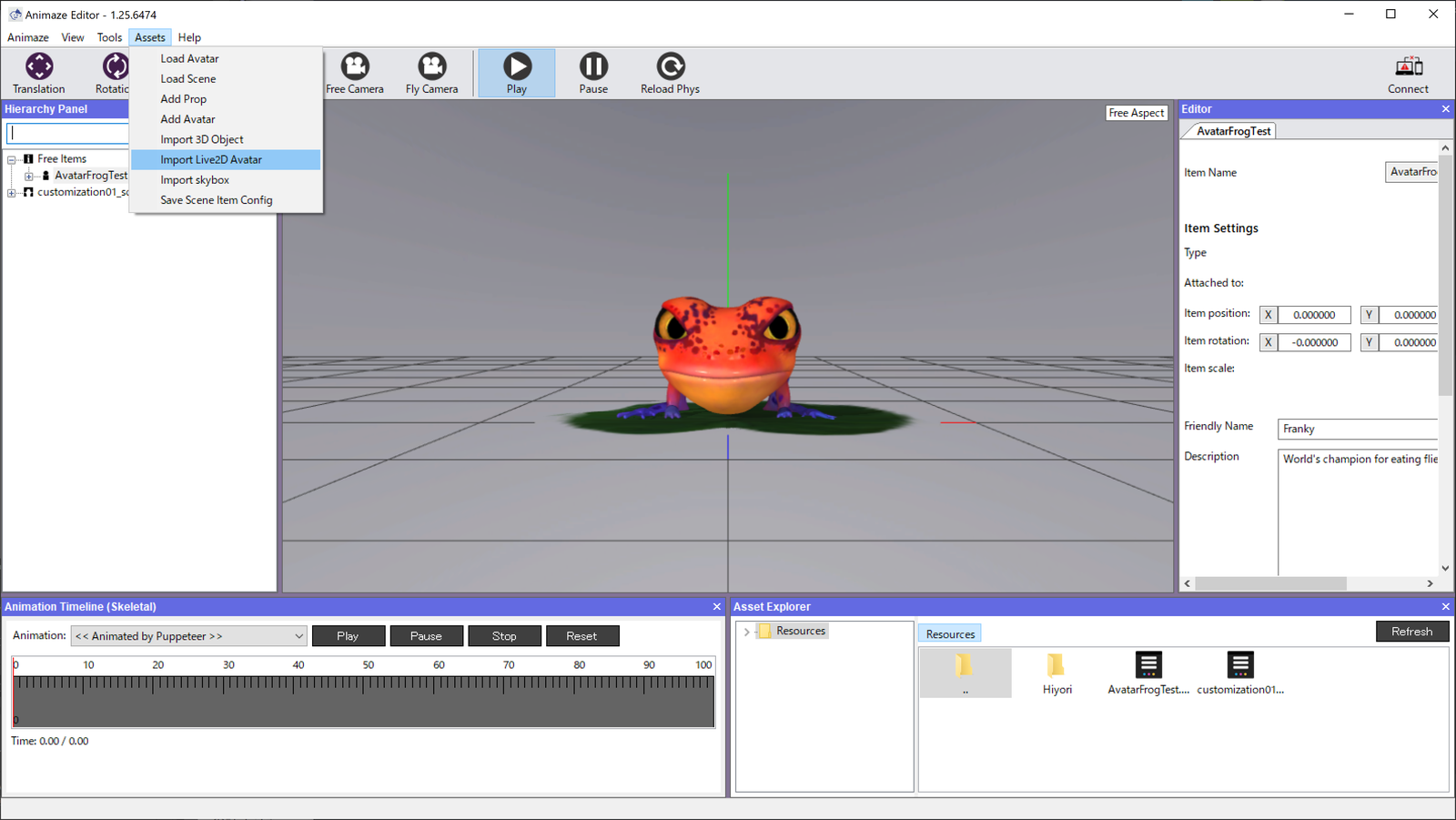The image size is (1456, 820).
Task: Open the Animation selection dropdown
Action: click(x=189, y=636)
